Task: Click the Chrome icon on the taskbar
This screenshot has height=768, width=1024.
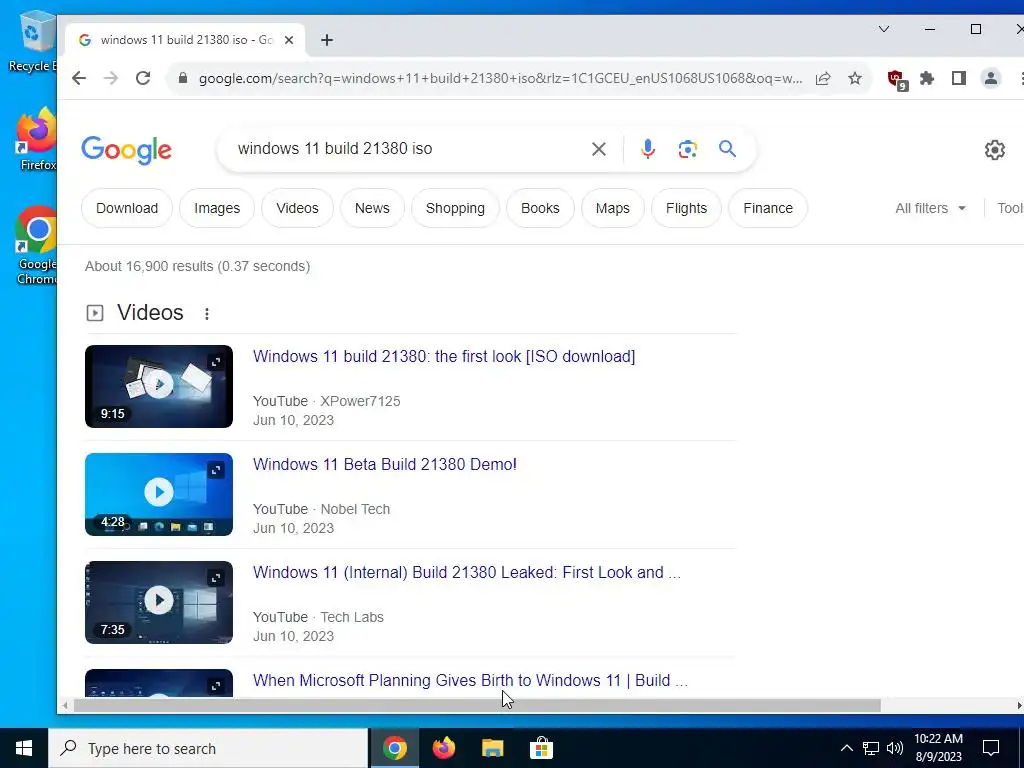Action: pyautogui.click(x=395, y=748)
